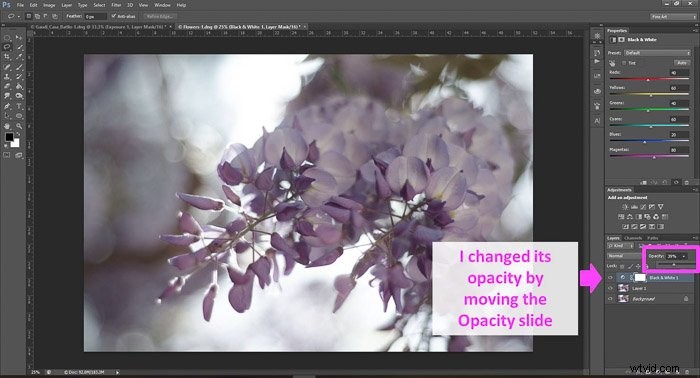Open the Opacity slider dropdown arrow

point(683,256)
